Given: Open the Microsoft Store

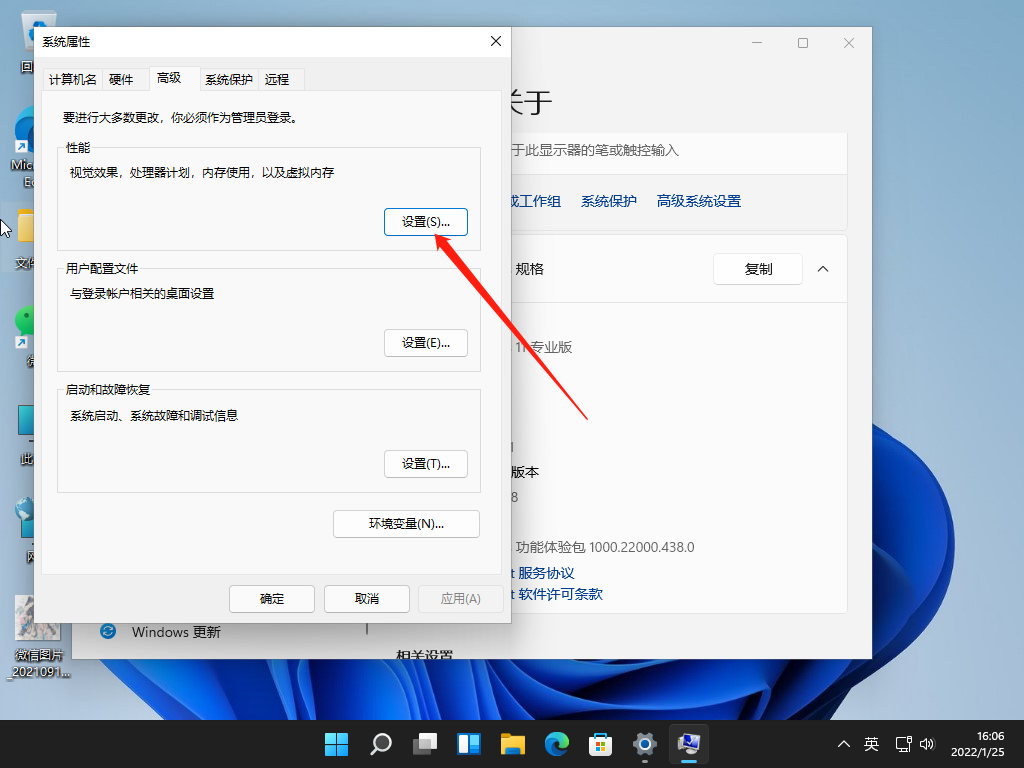Looking at the screenshot, I should click(600, 744).
